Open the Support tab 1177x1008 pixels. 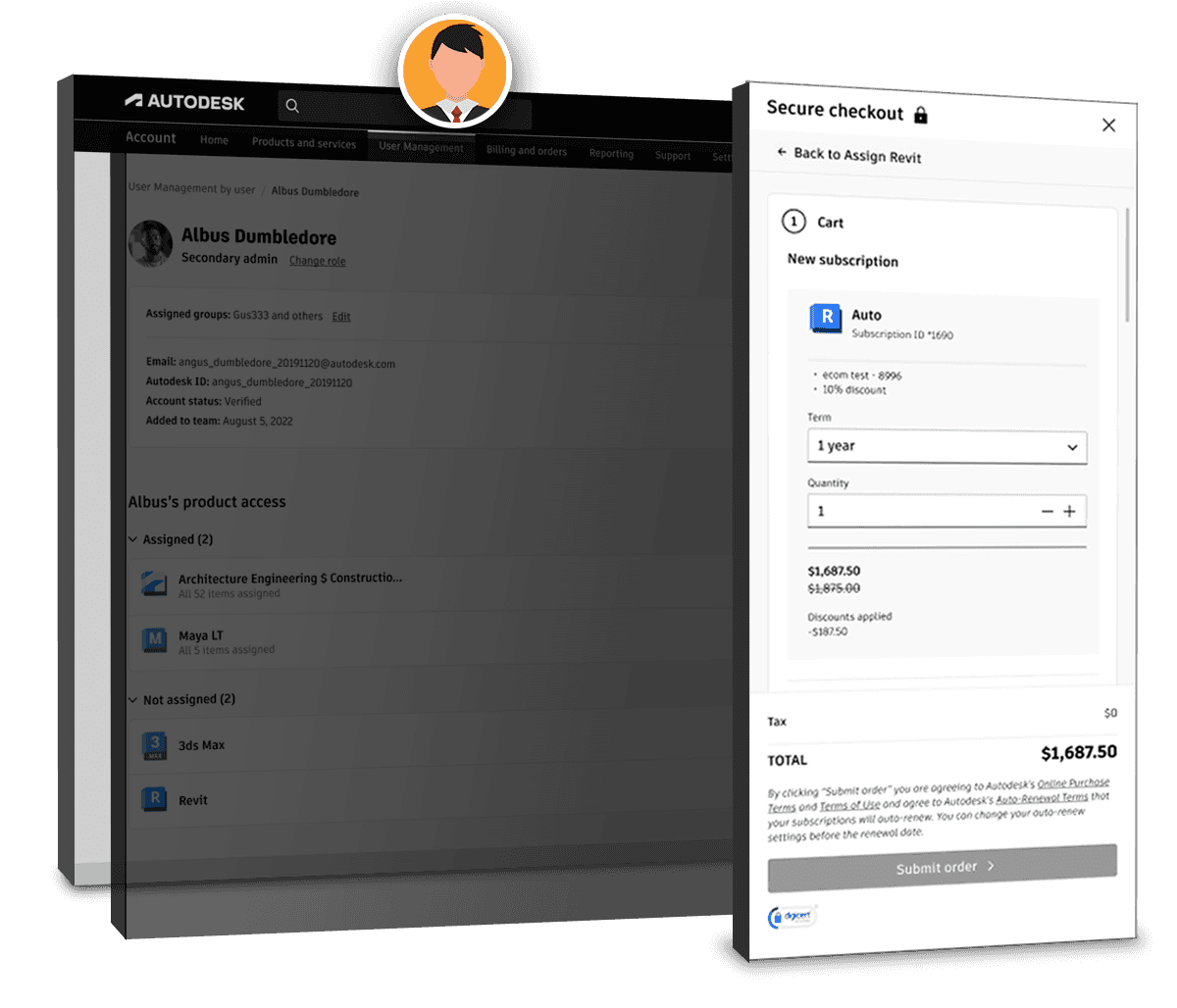673,156
